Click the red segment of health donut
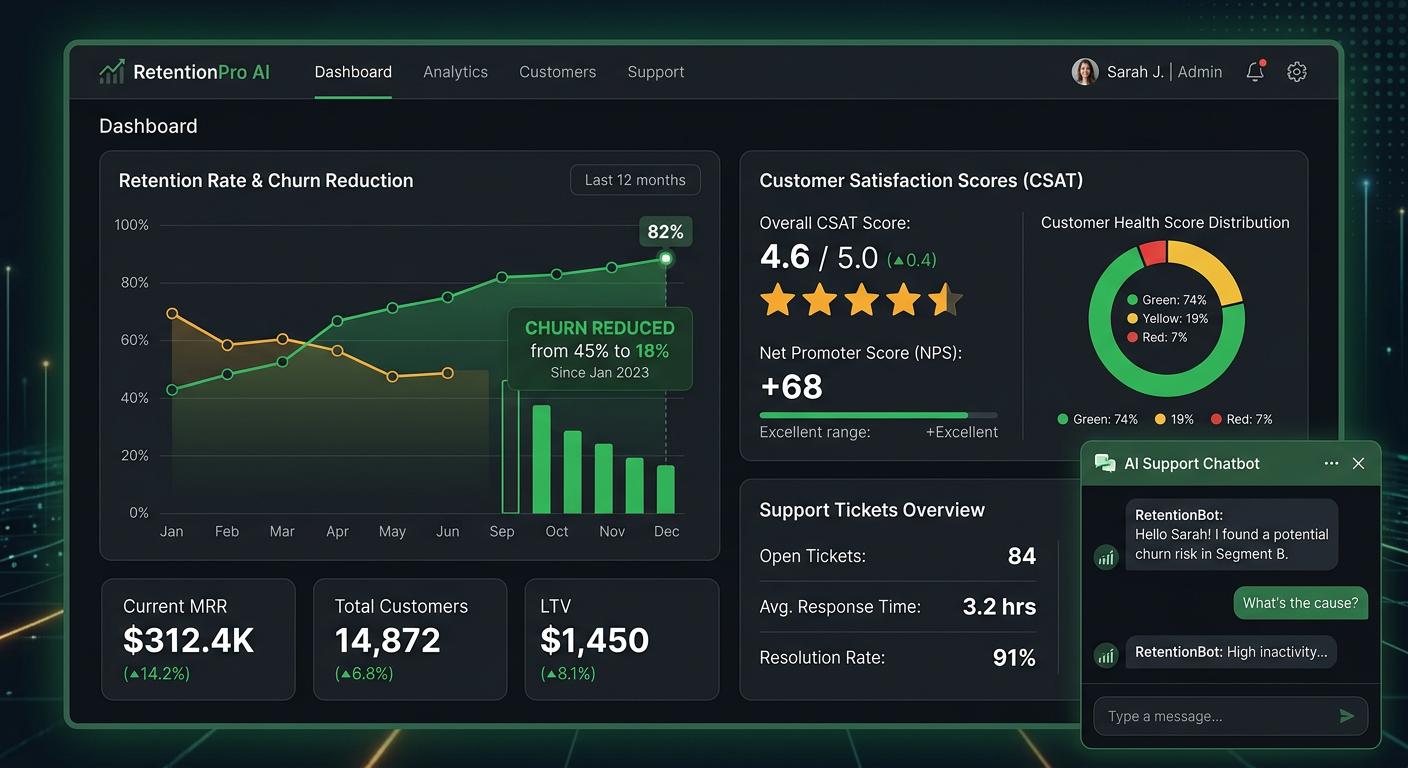This screenshot has width=1408, height=768. (1153, 253)
